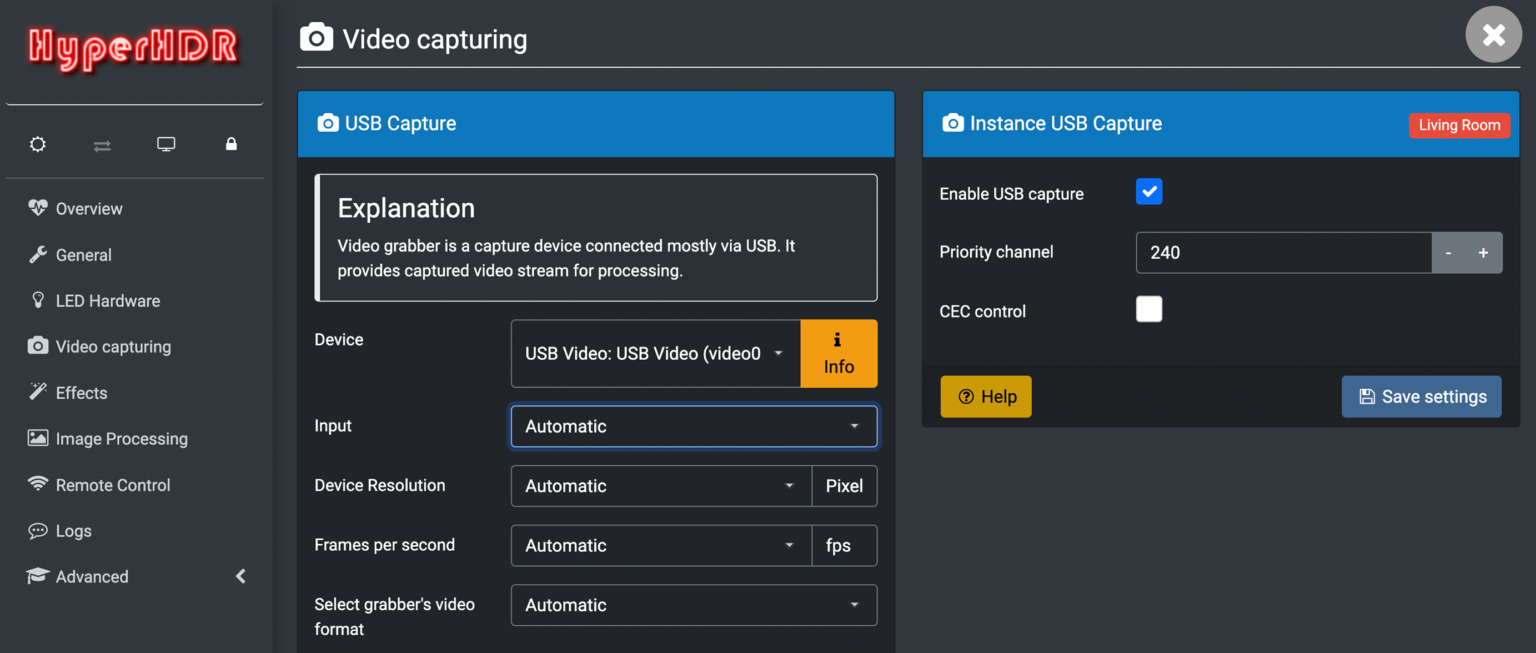Viewport: 1536px width, 653px height.
Task: Open the Device Resolution dropdown
Action: (x=660, y=486)
